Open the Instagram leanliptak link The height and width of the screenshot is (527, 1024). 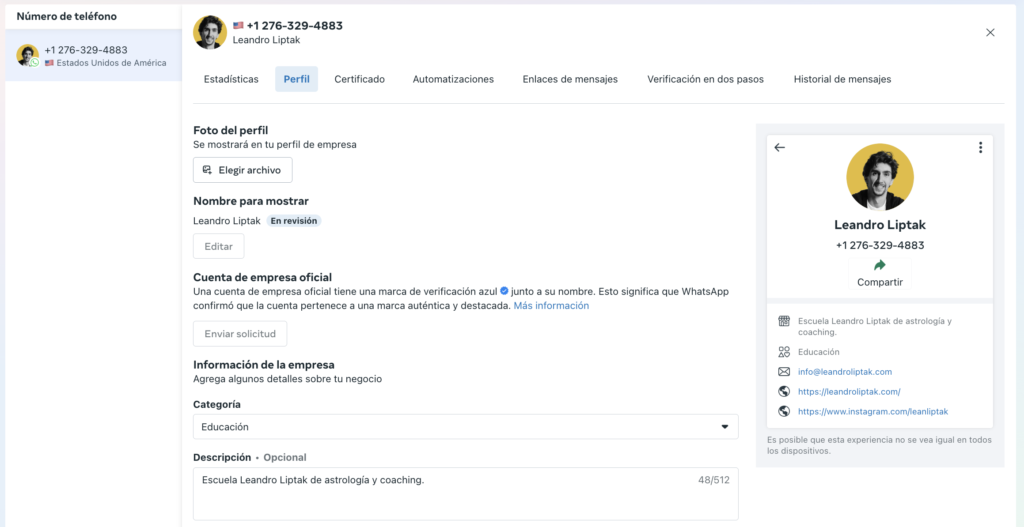pos(873,412)
